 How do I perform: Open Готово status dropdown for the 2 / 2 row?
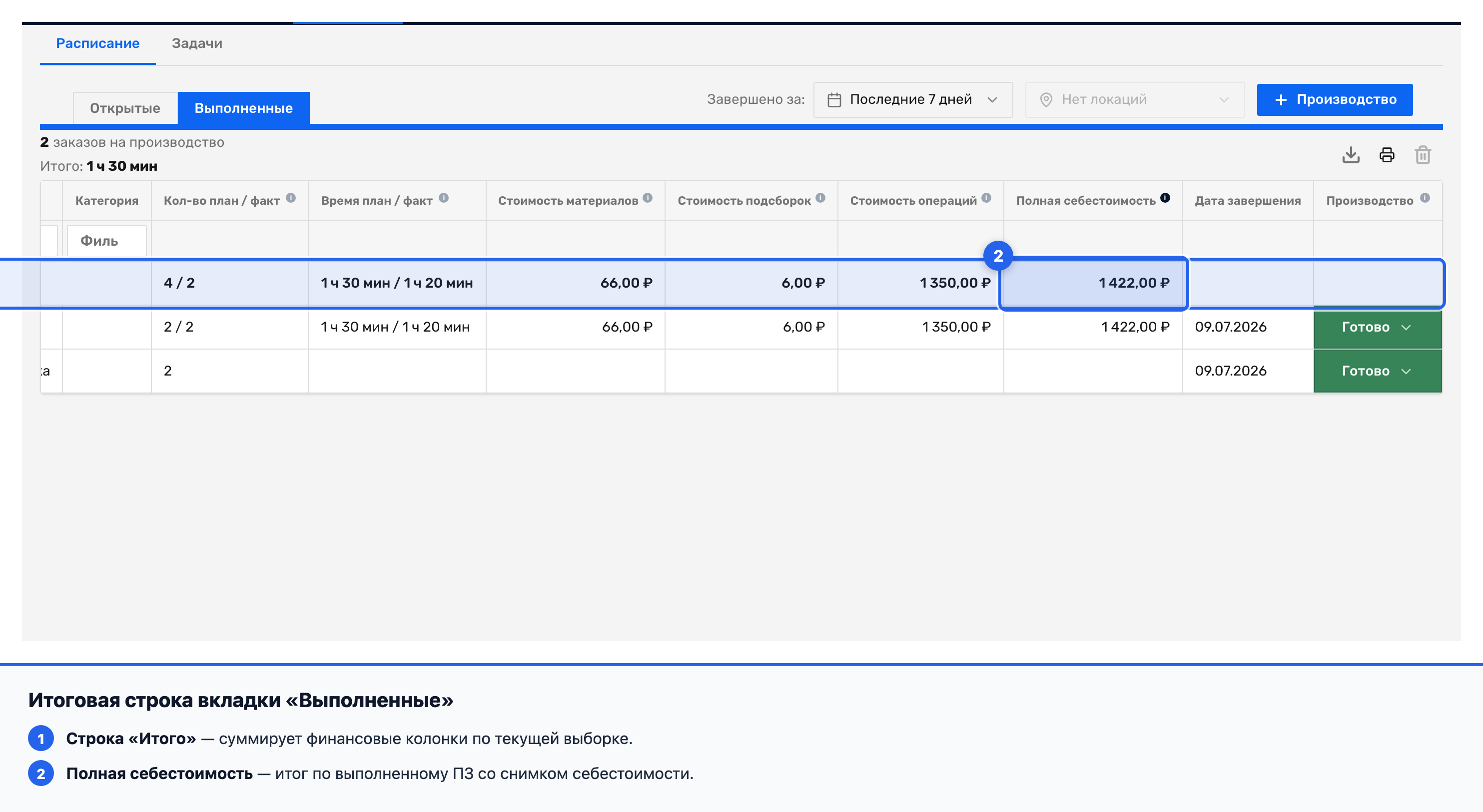(x=1378, y=328)
